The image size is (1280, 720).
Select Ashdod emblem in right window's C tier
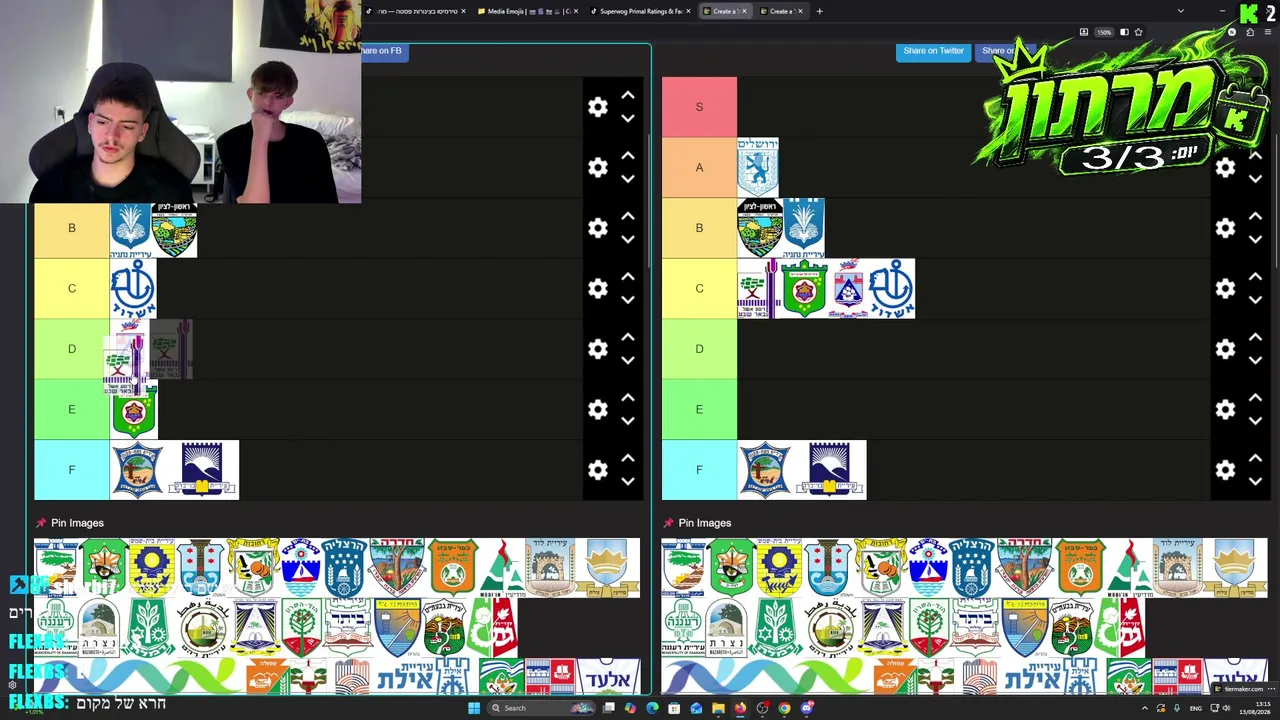[x=890, y=289]
